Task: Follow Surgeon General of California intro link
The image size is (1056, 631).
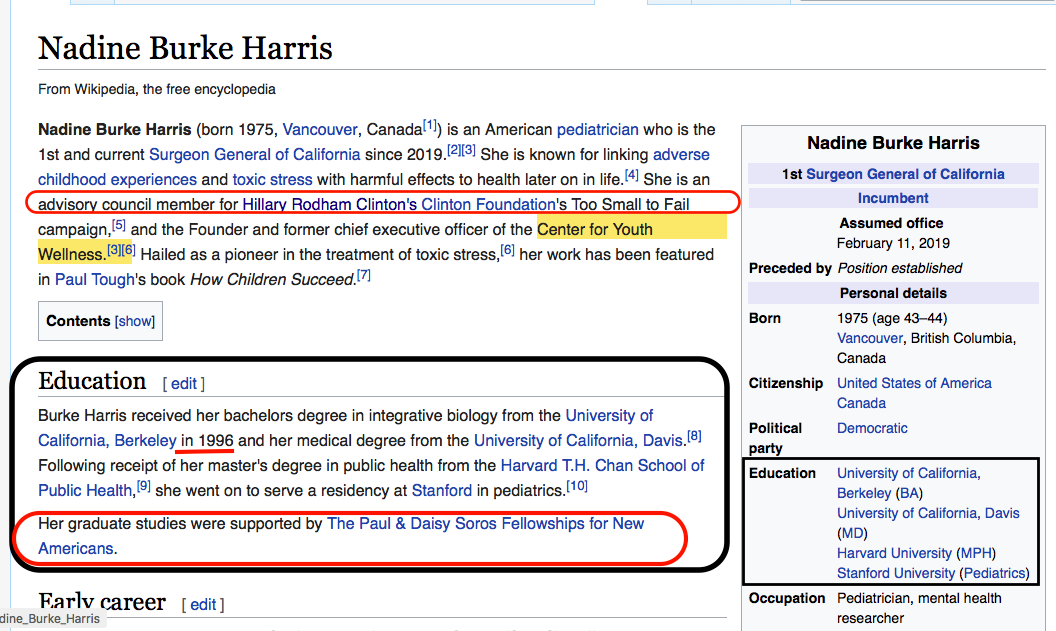Action: pos(254,154)
